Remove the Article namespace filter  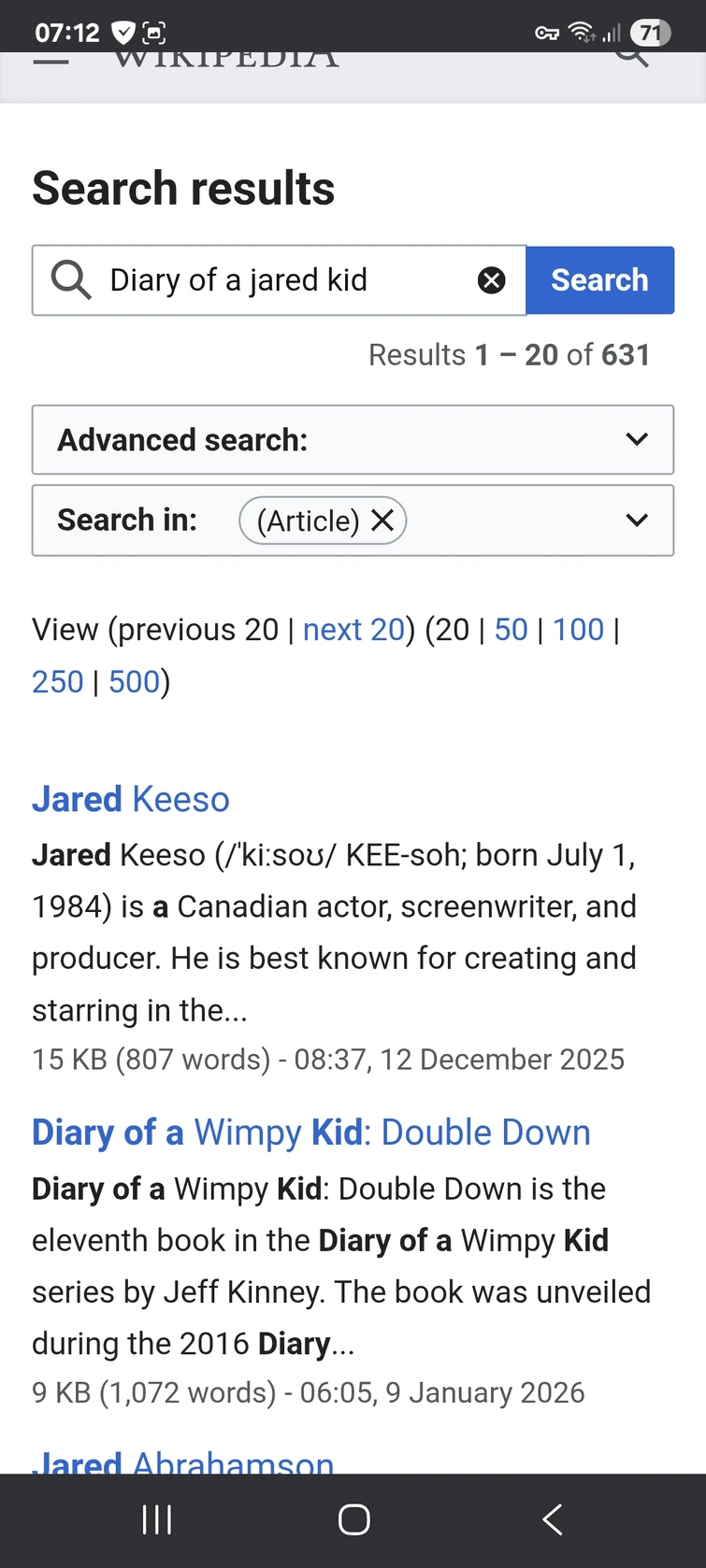[x=382, y=520]
